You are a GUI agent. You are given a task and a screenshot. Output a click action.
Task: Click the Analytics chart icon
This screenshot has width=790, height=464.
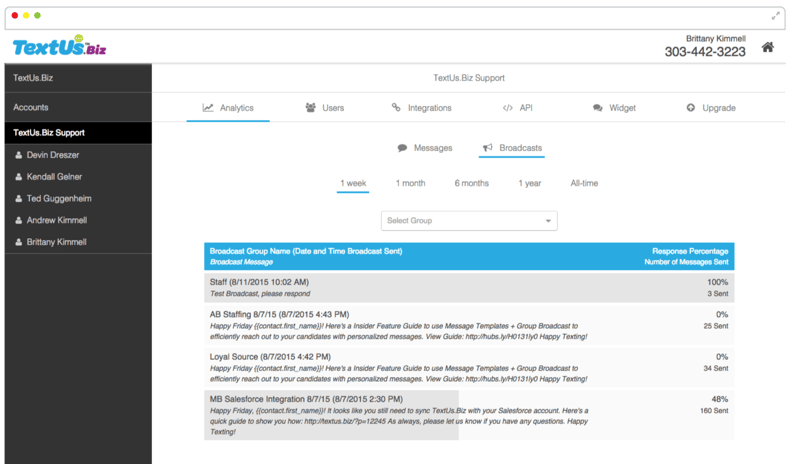point(208,107)
